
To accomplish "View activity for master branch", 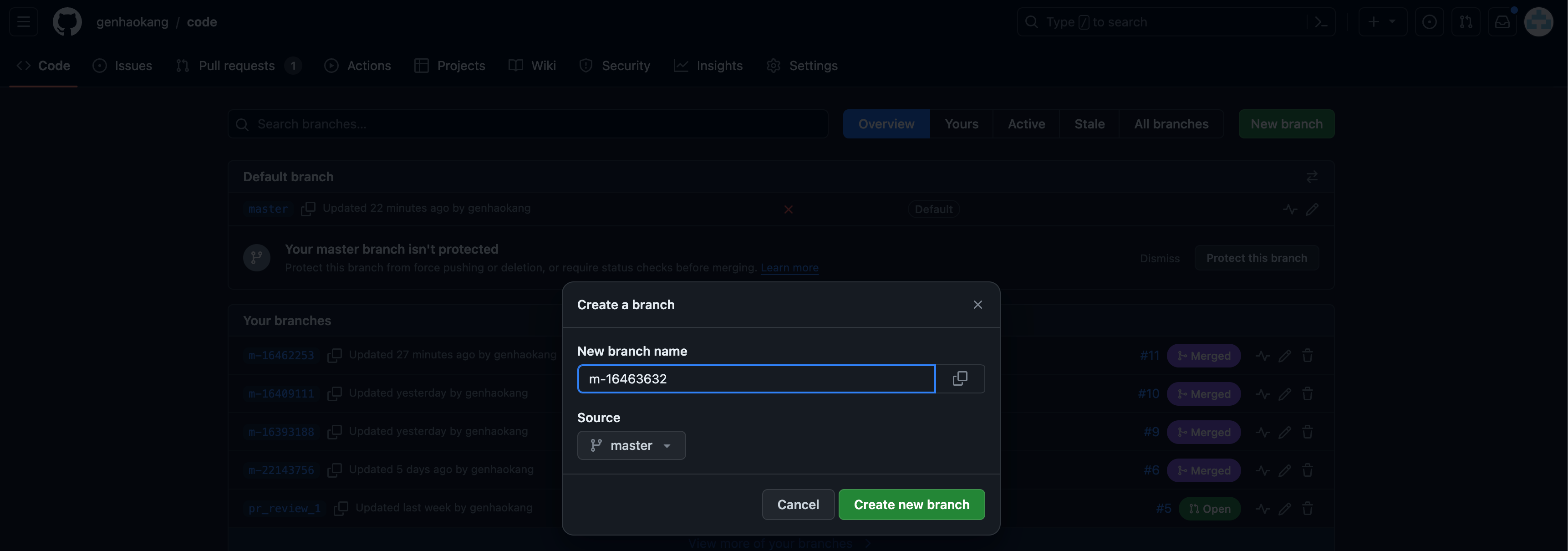I will (1290, 209).
